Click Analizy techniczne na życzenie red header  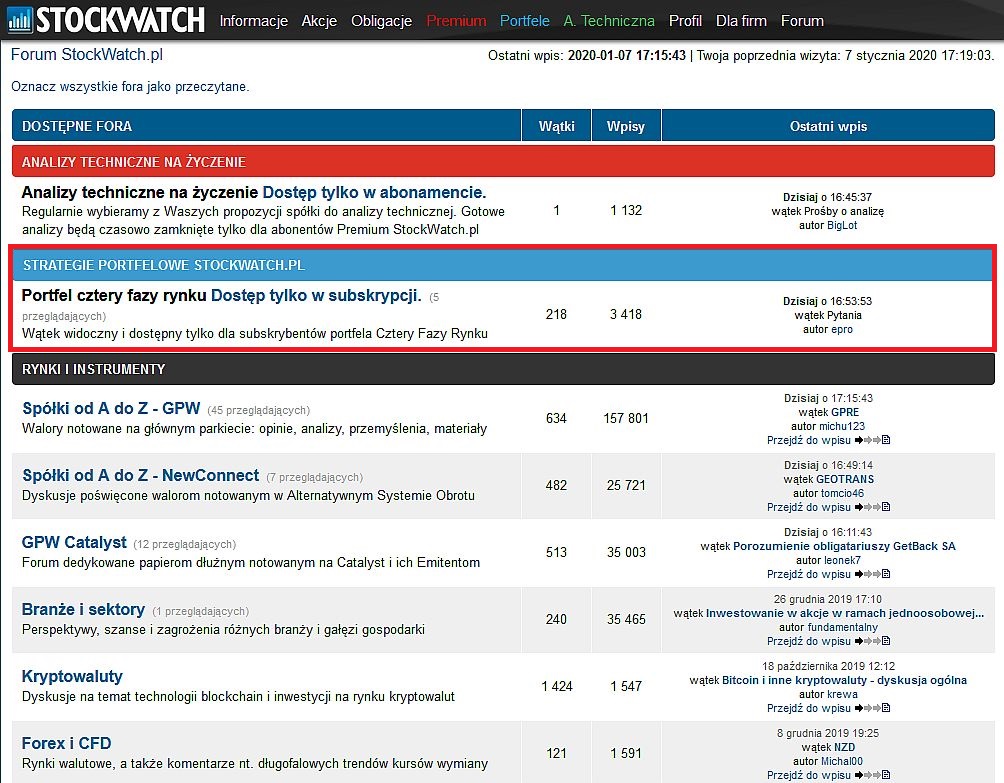[503, 161]
